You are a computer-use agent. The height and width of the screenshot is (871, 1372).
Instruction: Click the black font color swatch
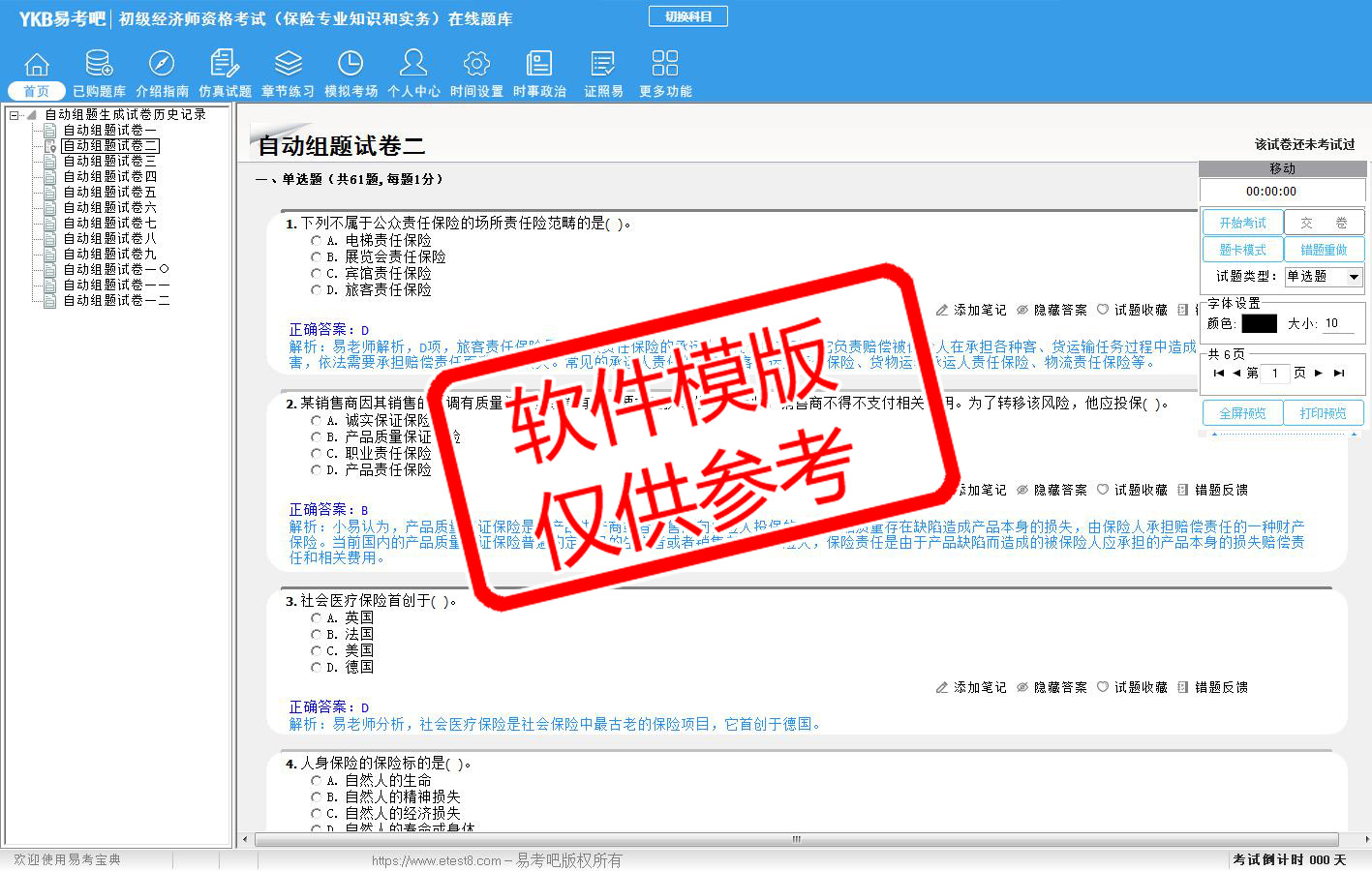pyautogui.click(x=1259, y=324)
